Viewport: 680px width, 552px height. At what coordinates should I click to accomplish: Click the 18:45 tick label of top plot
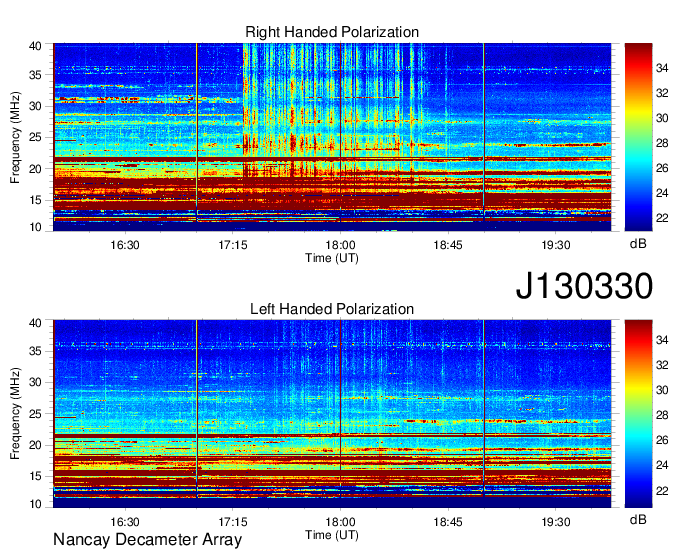pos(448,245)
